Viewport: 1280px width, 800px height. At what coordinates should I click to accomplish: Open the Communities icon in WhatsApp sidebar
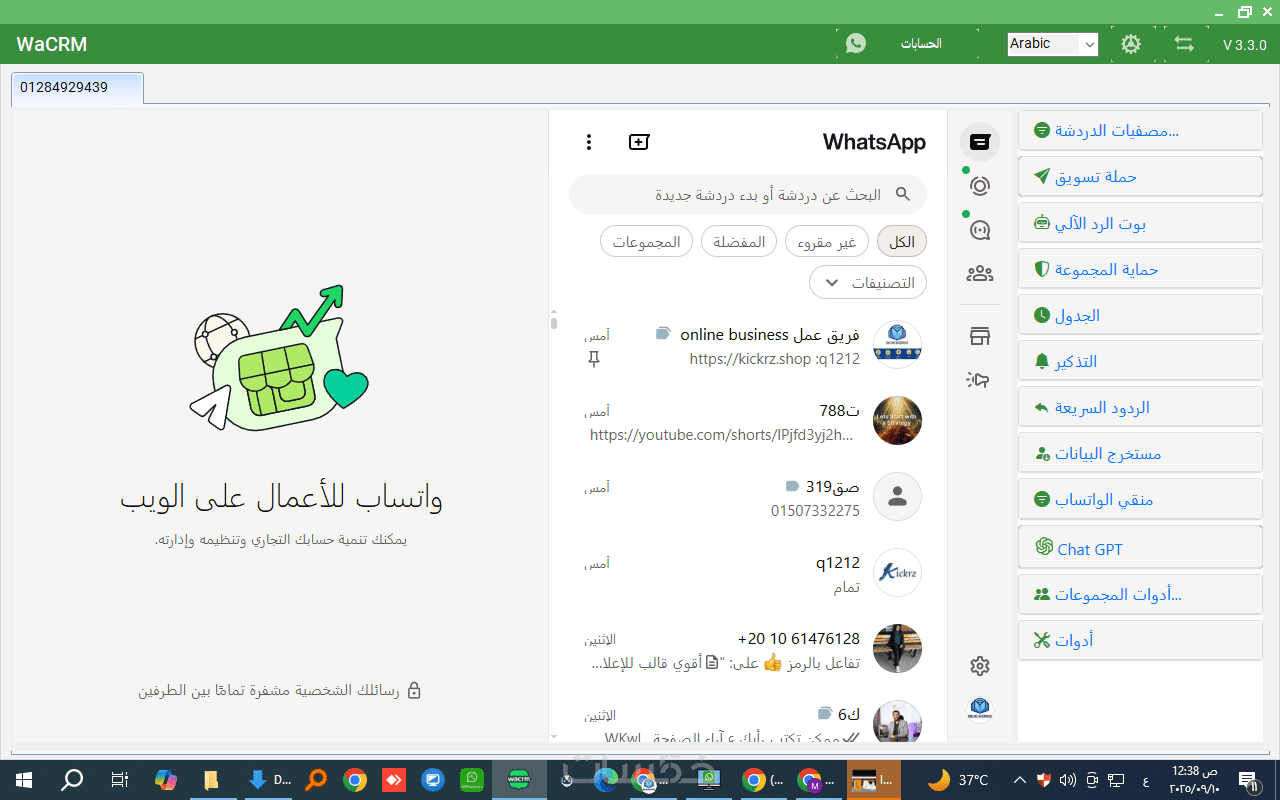coord(980,273)
